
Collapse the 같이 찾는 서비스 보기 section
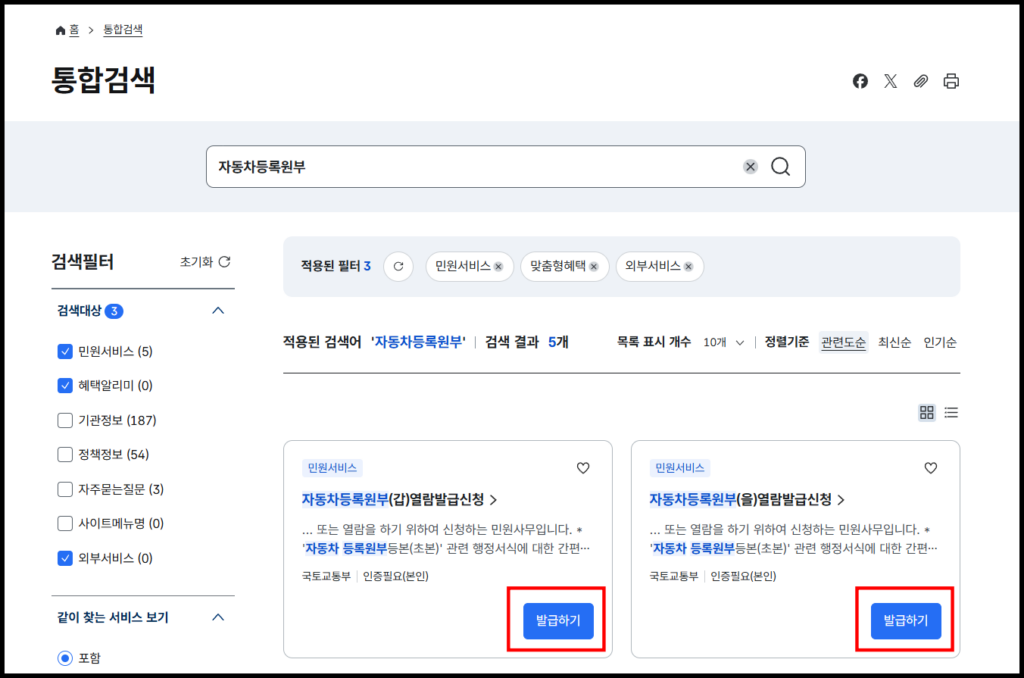(218, 618)
